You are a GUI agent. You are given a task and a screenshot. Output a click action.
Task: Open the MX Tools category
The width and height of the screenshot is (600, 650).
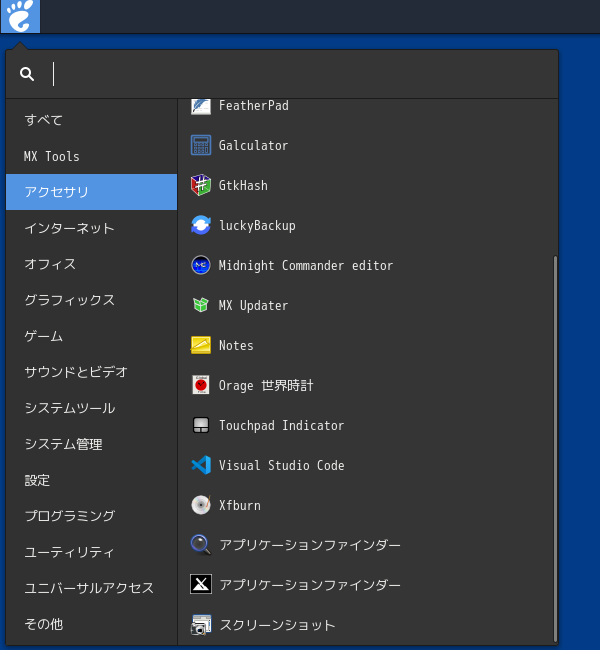[x=91, y=156]
